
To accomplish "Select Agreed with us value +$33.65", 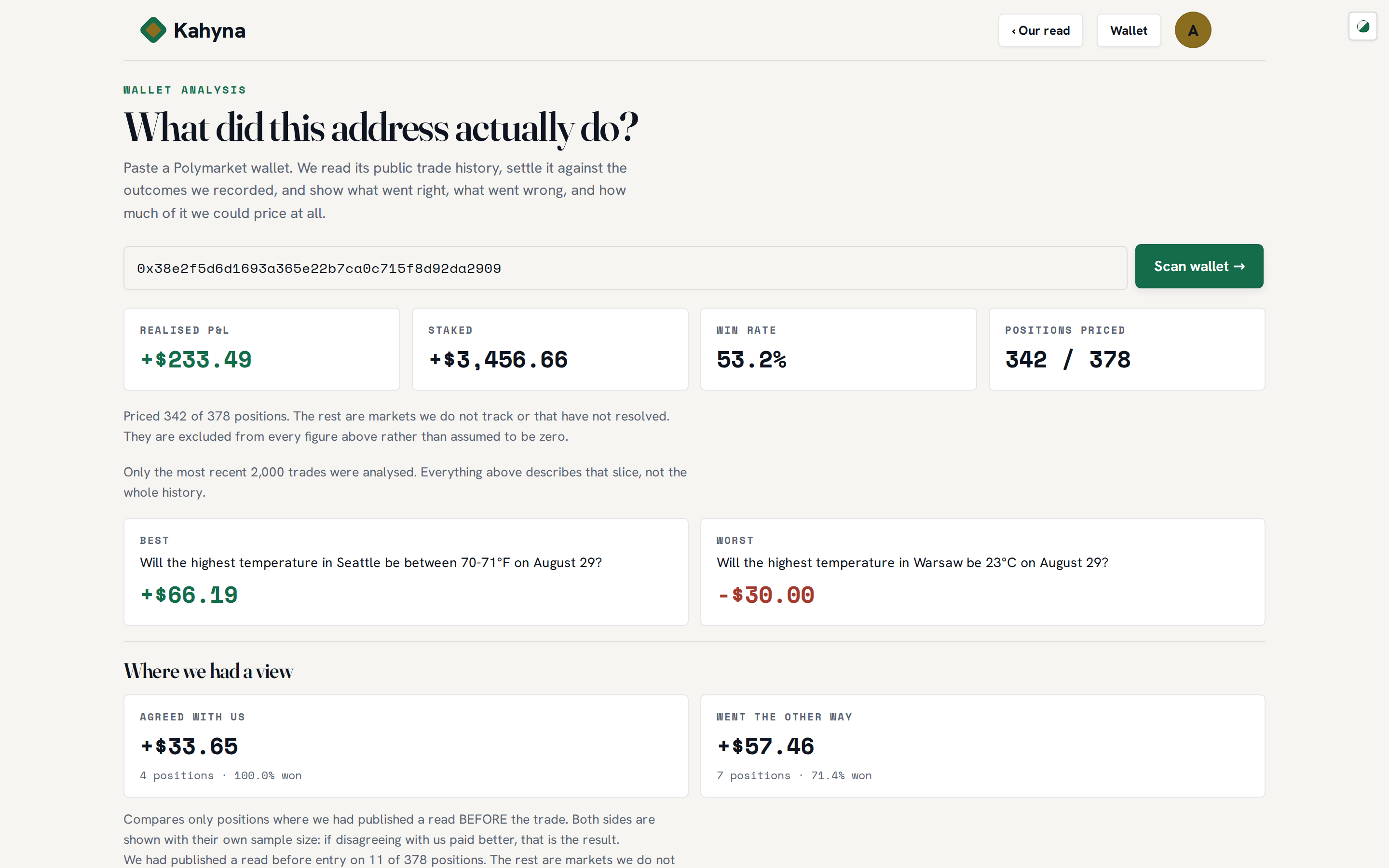I will [189, 746].
